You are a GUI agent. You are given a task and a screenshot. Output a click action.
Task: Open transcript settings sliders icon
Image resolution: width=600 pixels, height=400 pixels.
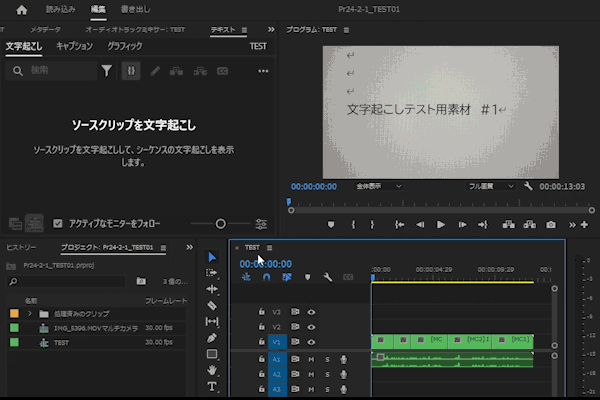[261, 224]
